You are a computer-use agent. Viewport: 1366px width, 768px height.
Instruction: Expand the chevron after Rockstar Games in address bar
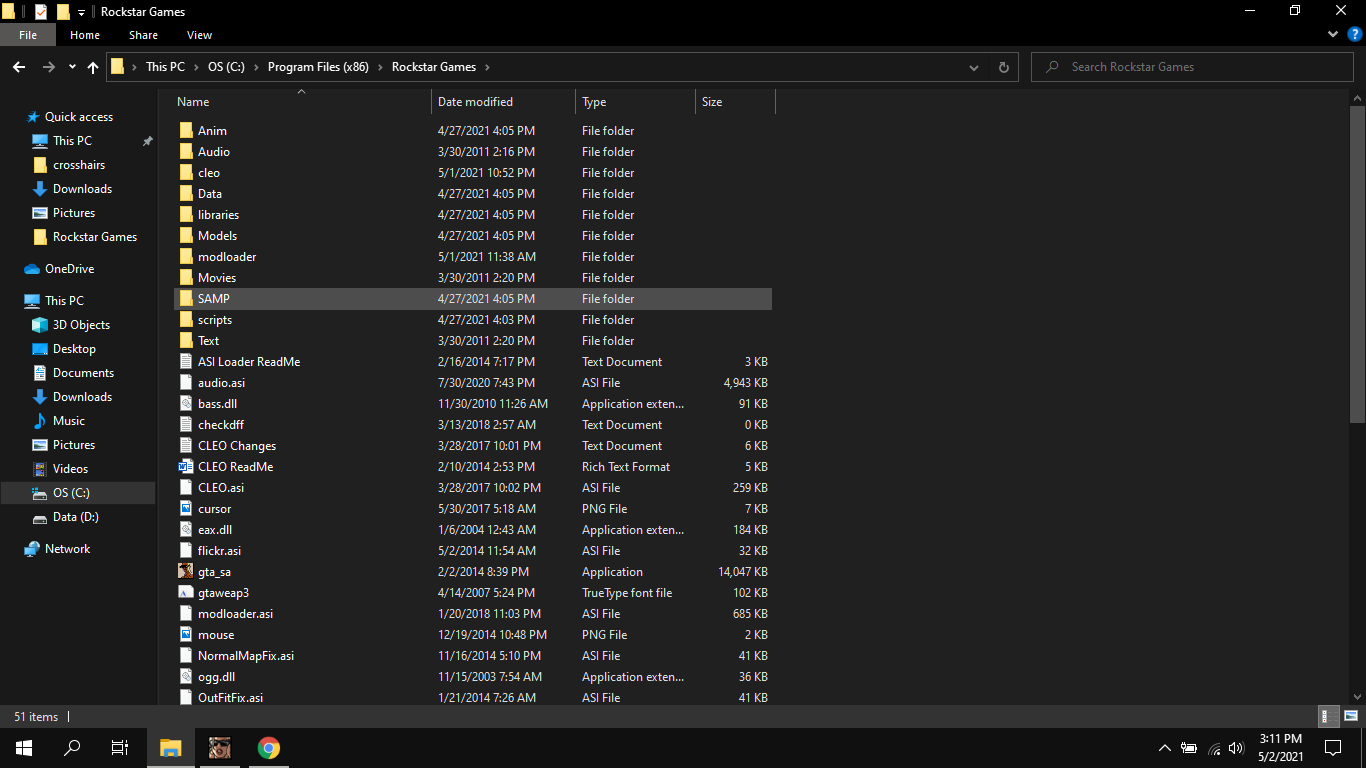(x=487, y=67)
